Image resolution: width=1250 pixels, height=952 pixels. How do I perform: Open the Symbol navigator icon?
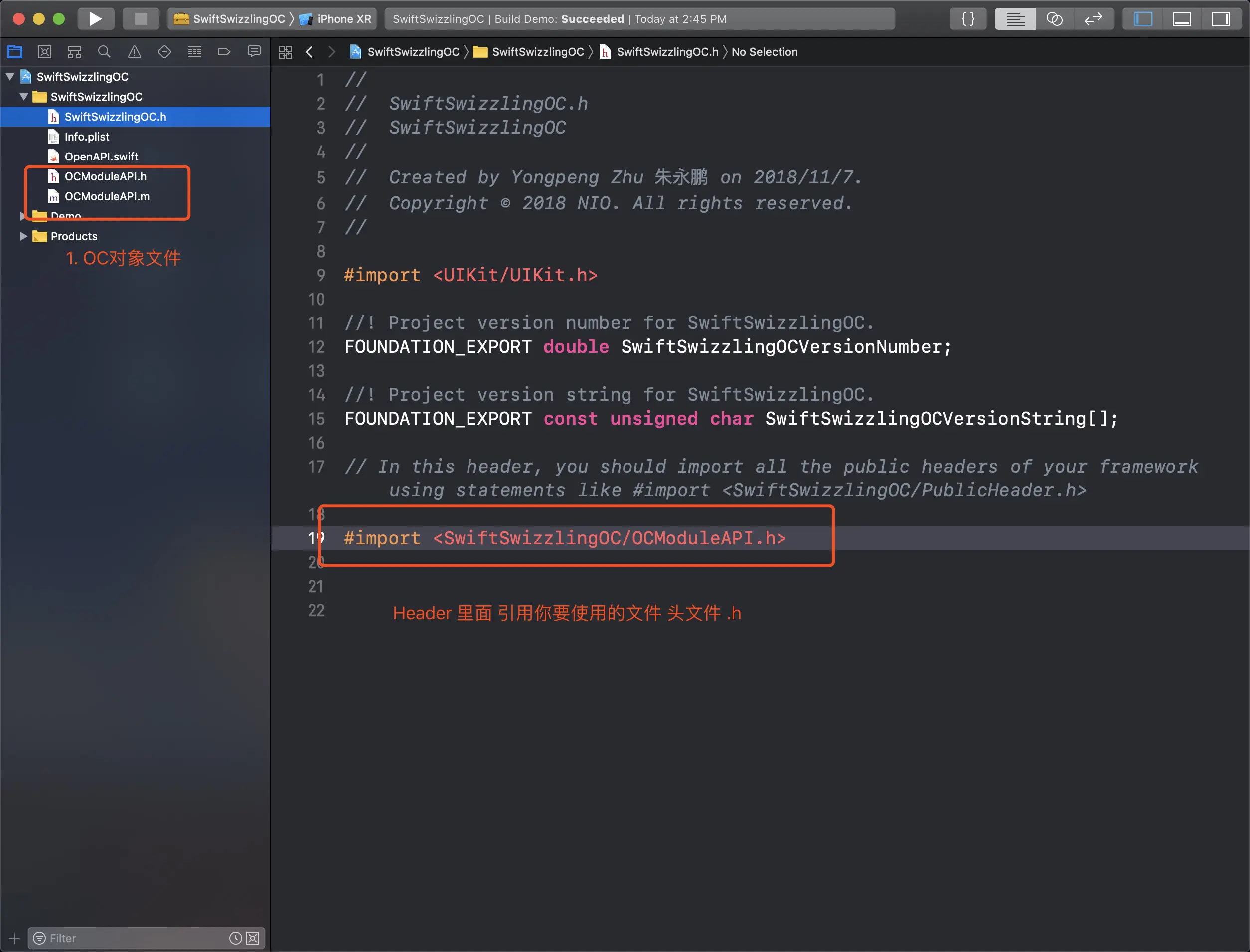point(75,52)
